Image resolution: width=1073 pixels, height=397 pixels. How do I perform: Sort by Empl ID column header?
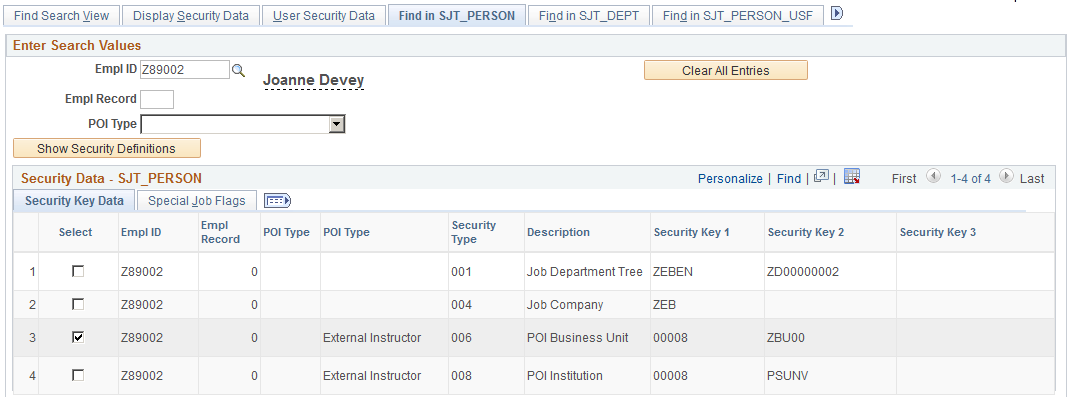(141, 232)
